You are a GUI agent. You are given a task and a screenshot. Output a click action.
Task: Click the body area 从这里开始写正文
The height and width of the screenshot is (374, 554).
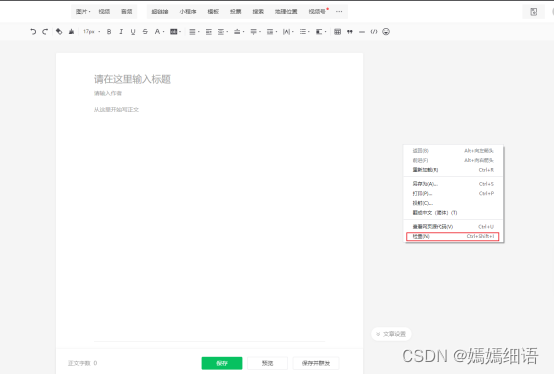click(116, 110)
